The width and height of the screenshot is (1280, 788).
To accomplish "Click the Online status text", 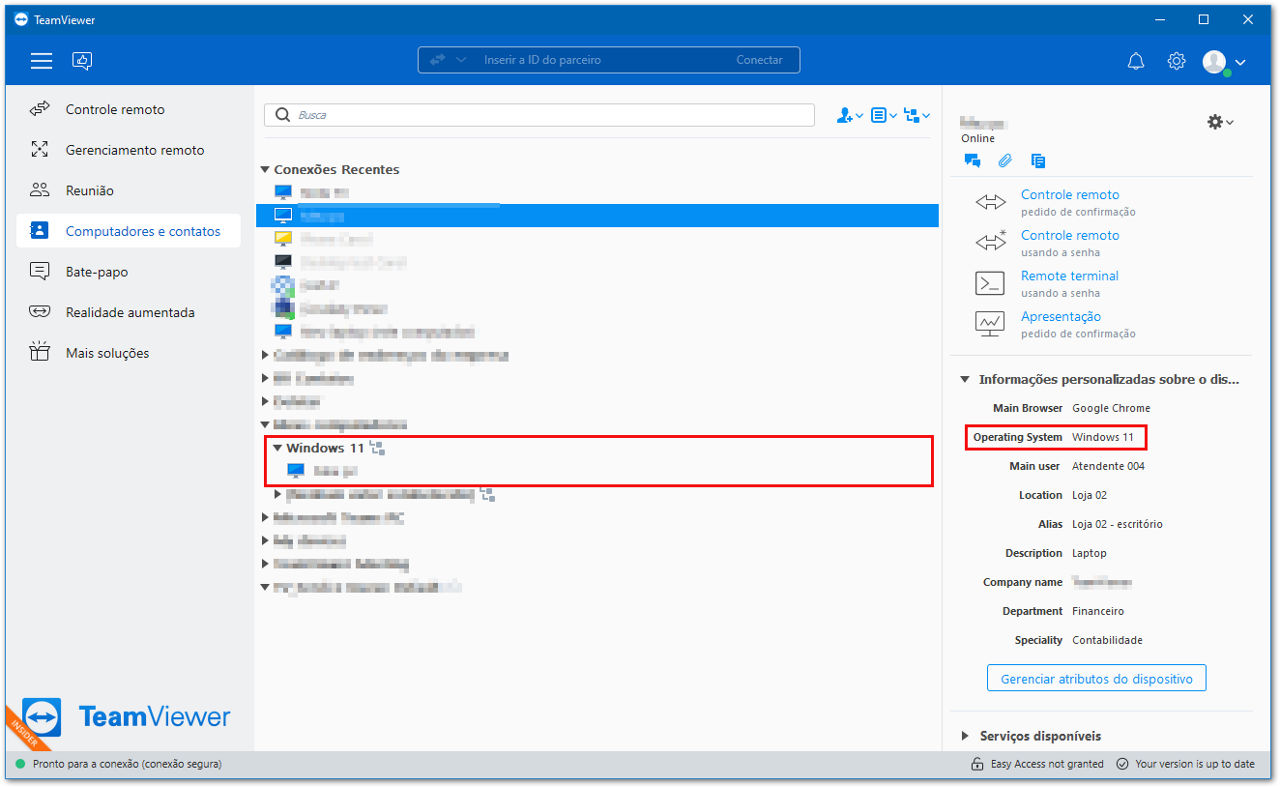I will coord(978,139).
